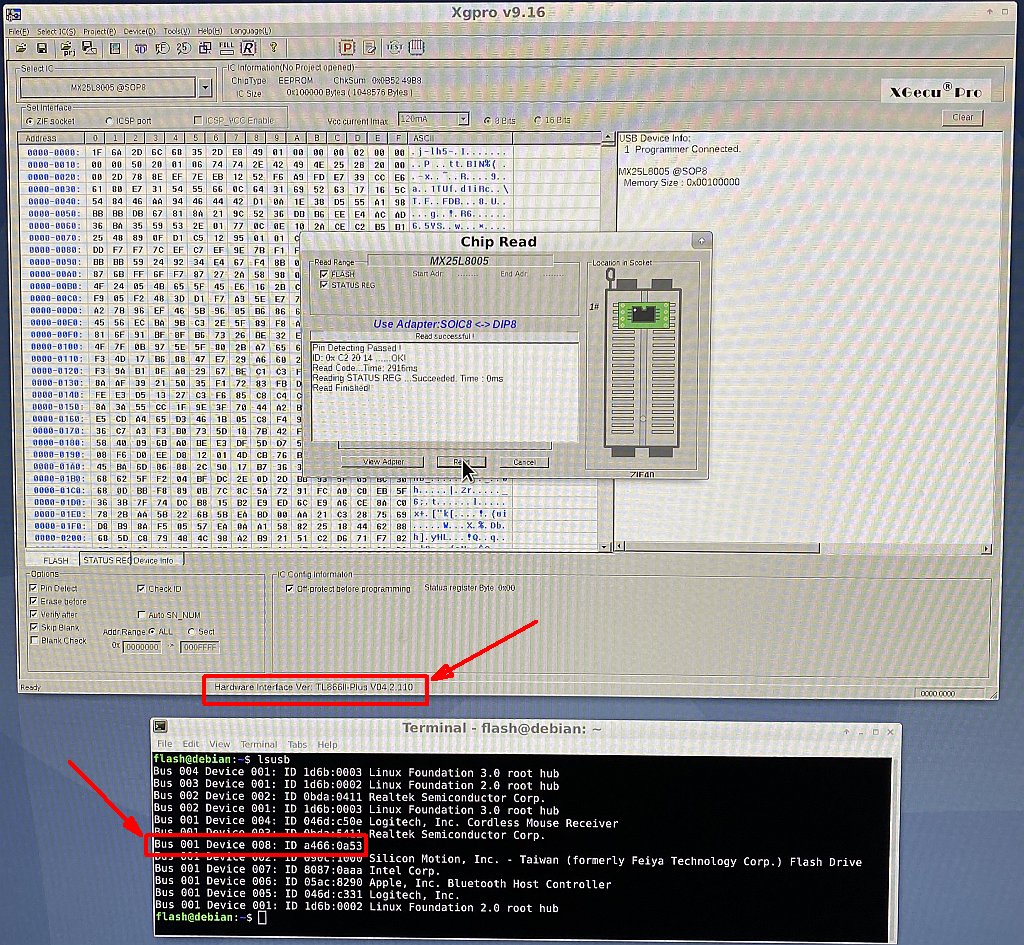The image size is (1024, 945).
Task: Open the Language(L) menu
Action: (250, 31)
